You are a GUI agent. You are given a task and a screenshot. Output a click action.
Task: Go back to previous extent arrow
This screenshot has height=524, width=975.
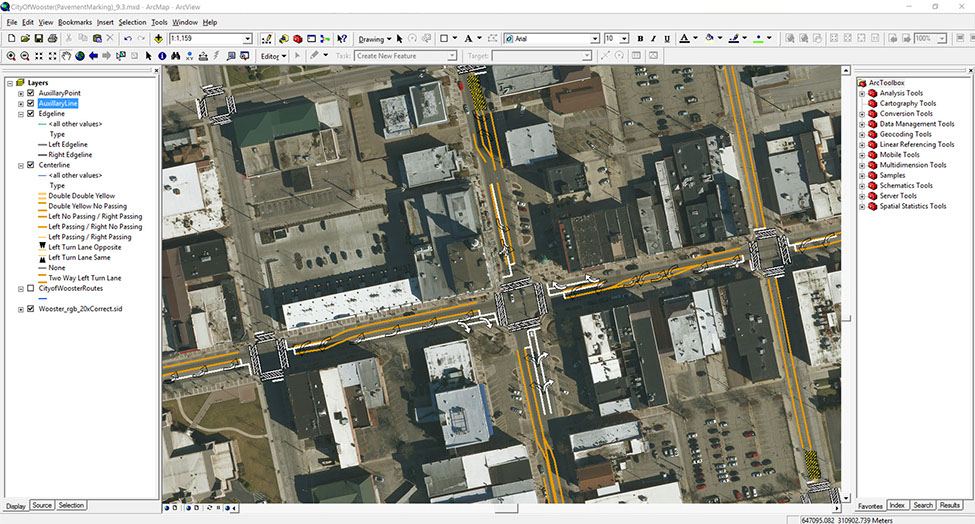point(94,56)
